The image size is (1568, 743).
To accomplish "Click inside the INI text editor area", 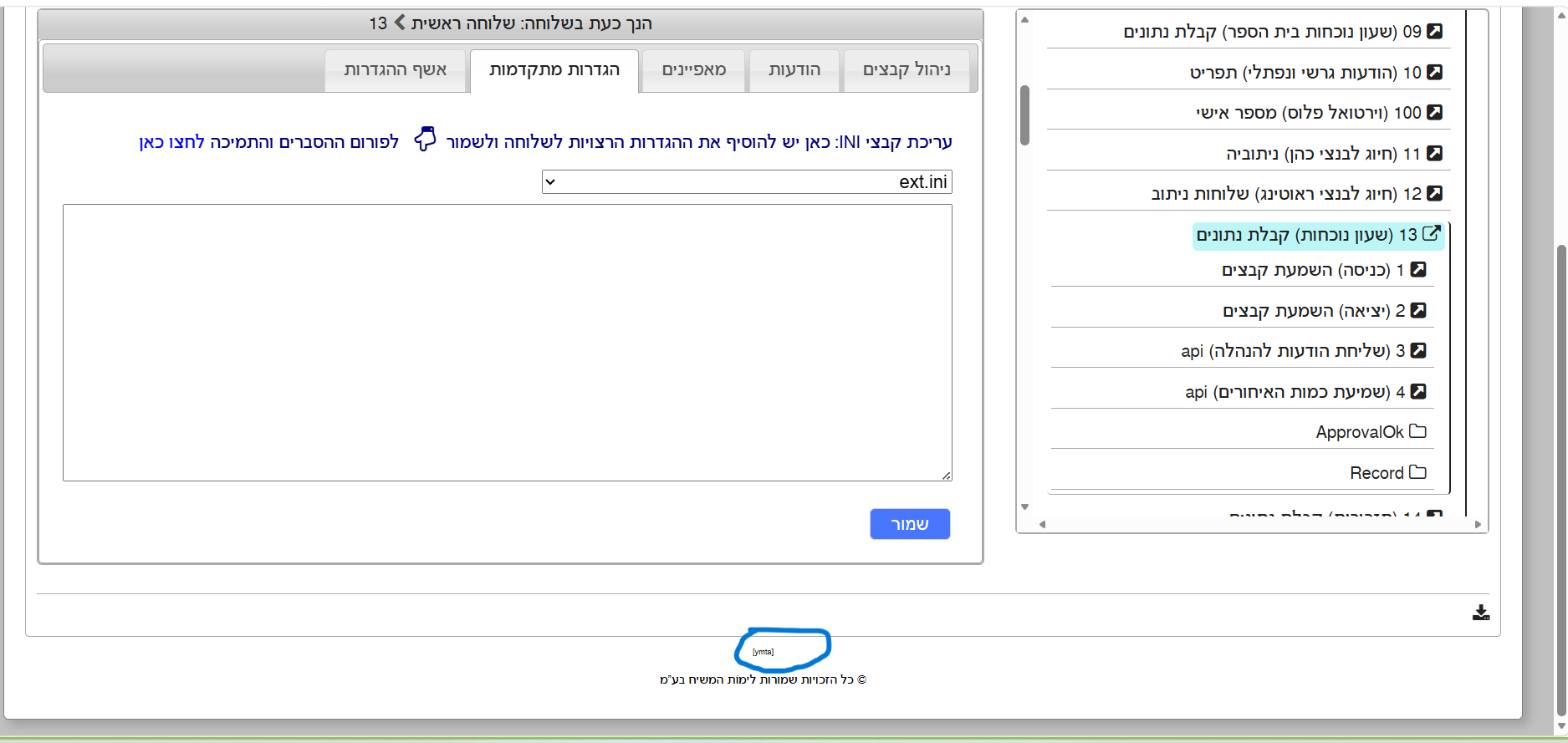I will (508, 343).
